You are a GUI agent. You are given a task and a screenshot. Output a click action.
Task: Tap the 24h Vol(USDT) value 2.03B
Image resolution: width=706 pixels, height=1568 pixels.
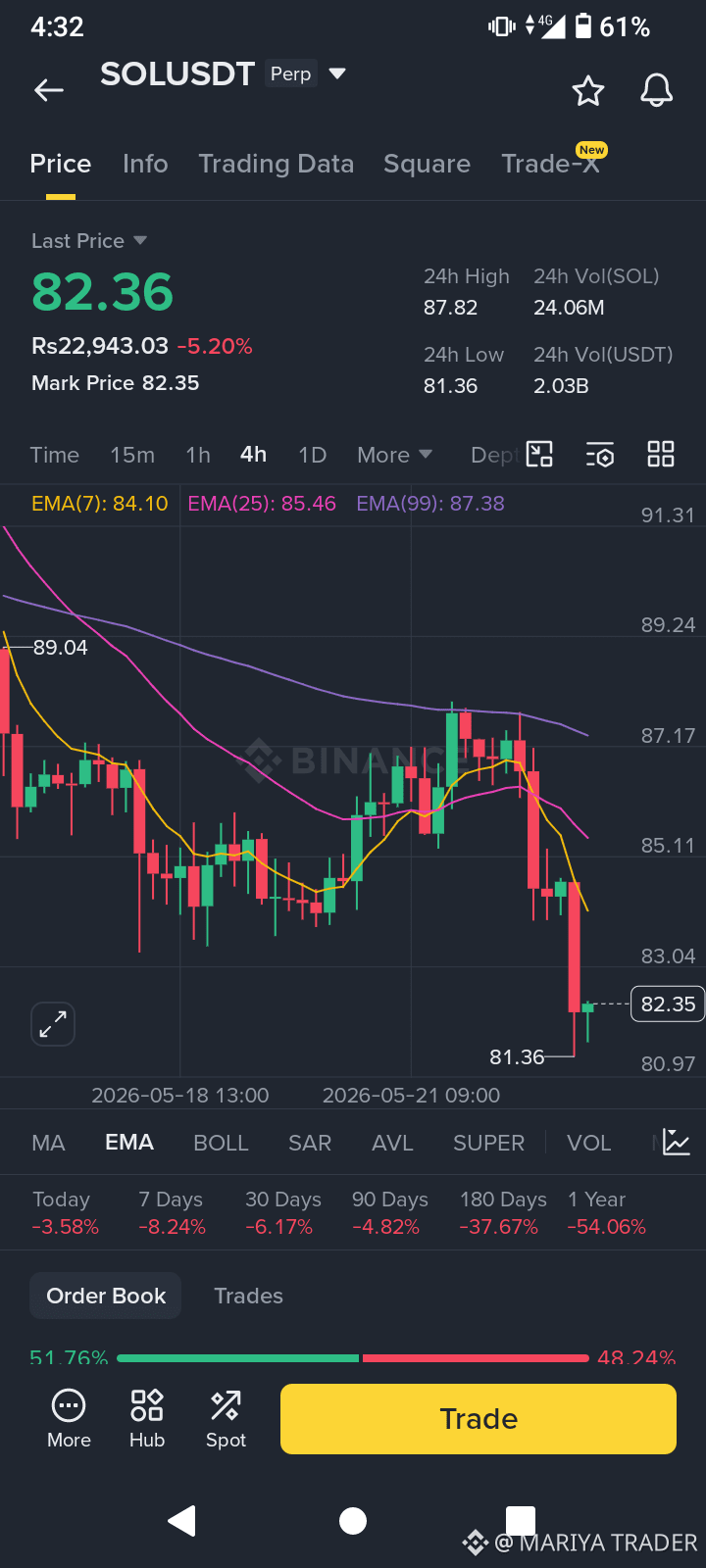pyautogui.click(x=561, y=386)
